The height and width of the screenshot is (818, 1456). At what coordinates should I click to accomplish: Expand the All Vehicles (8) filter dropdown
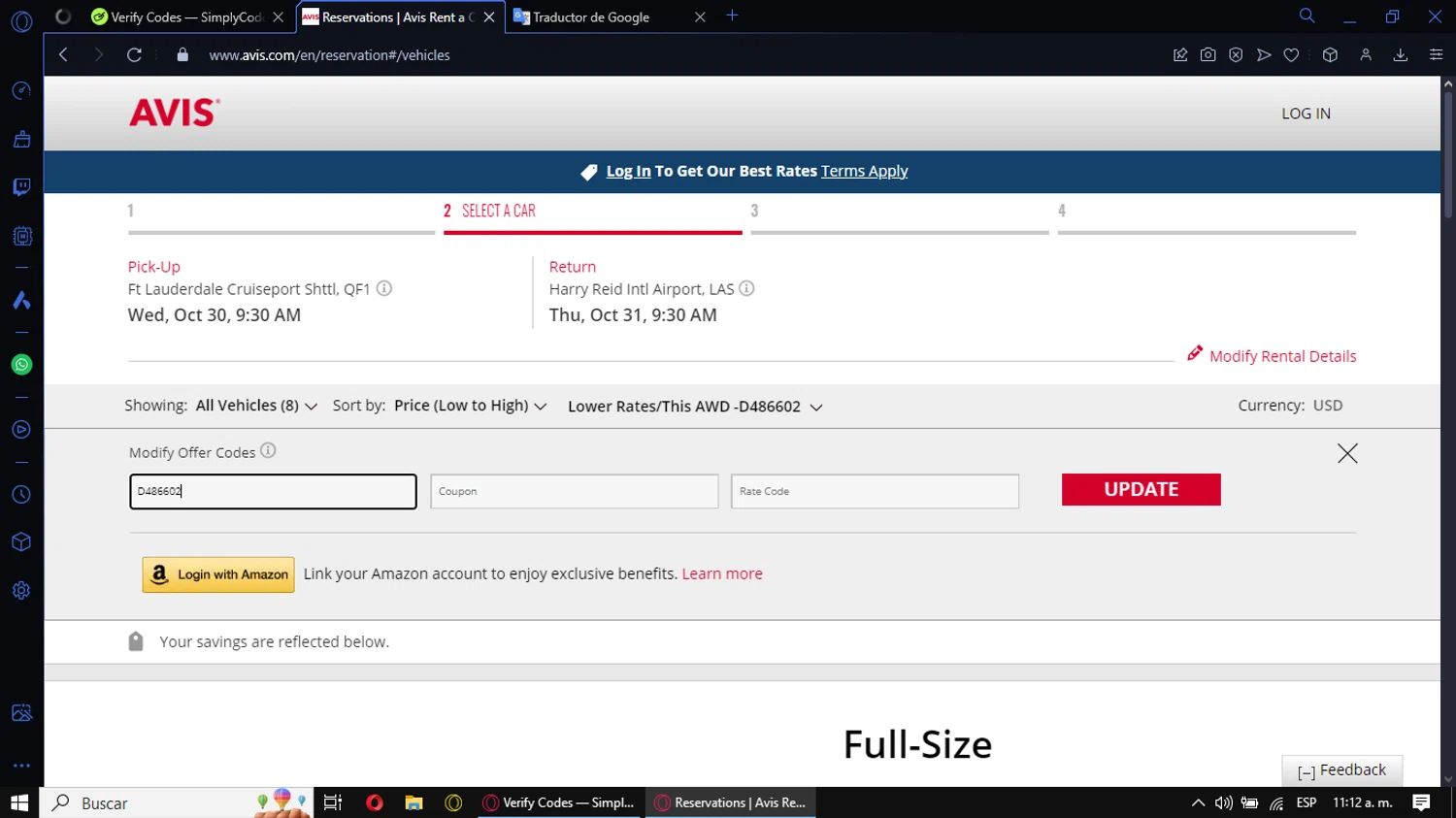(256, 406)
